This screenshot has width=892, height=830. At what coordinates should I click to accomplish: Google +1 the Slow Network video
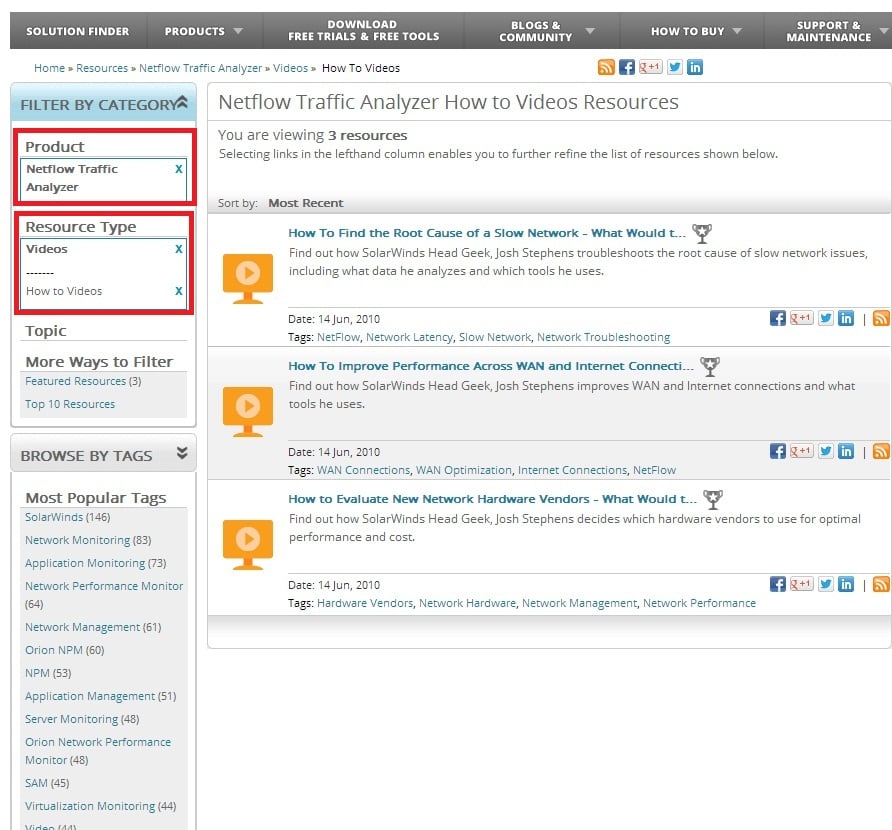point(802,318)
